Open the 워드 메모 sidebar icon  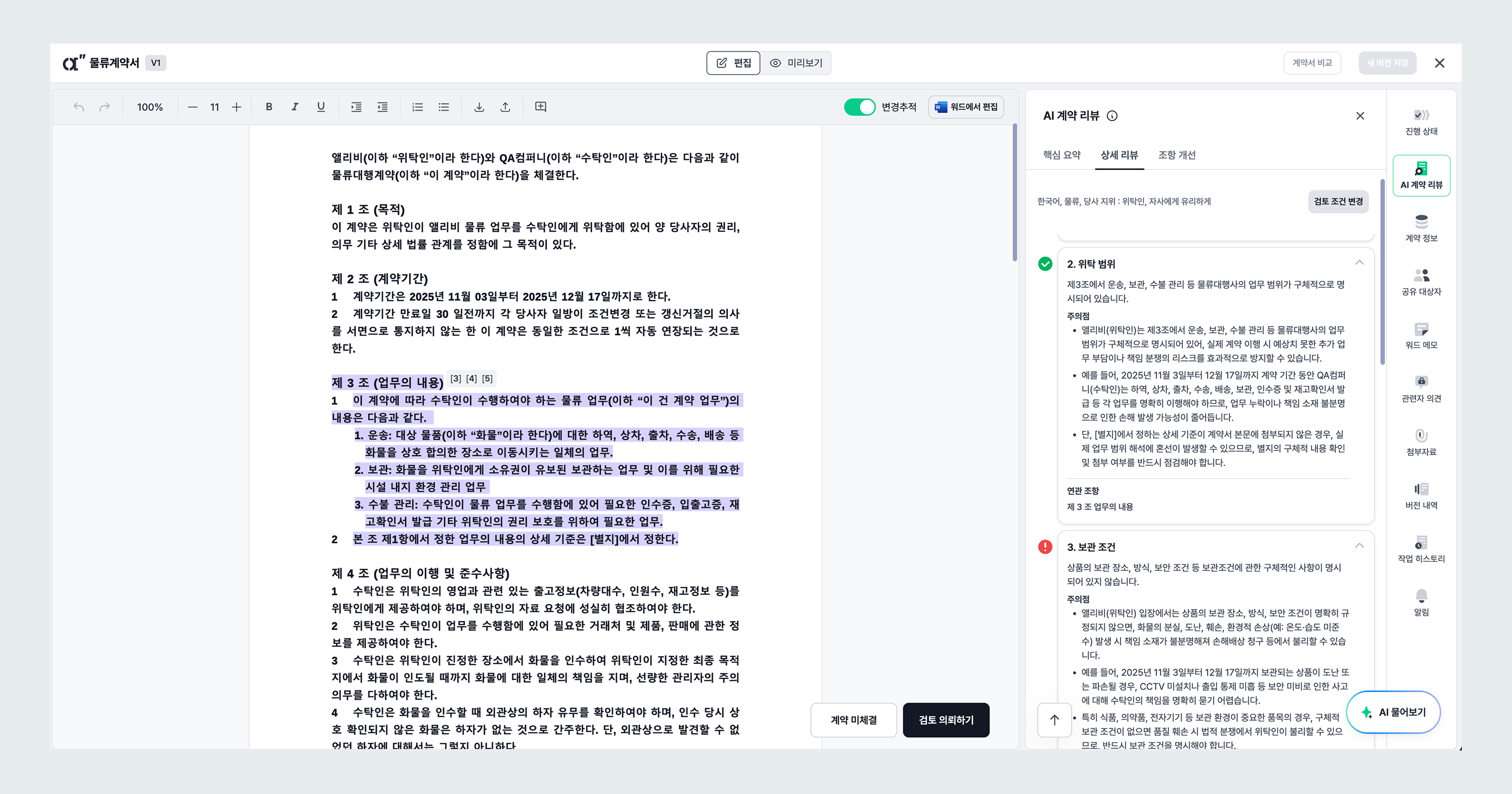click(x=1421, y=335)
